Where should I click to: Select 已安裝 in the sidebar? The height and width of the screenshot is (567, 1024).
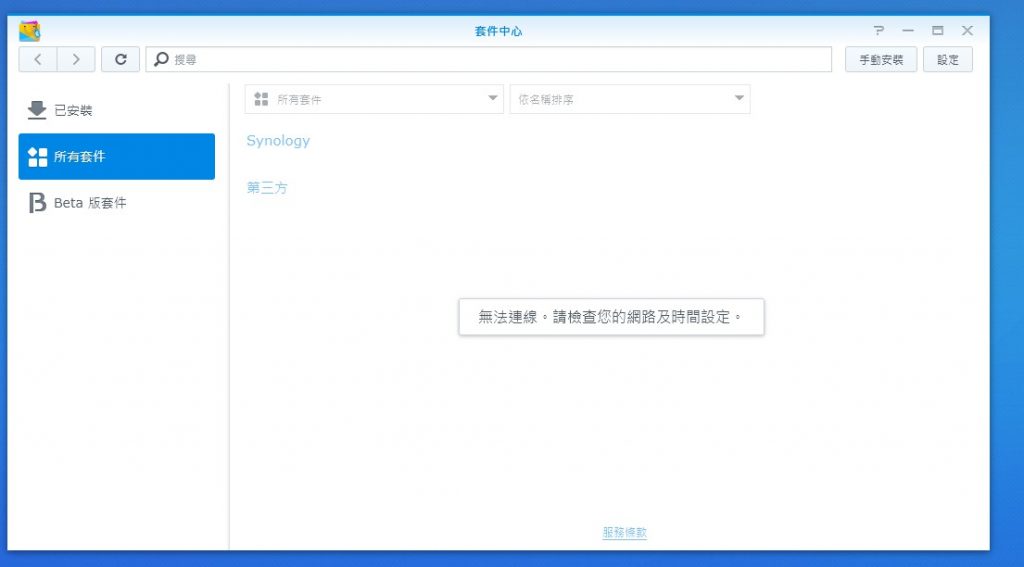116,110
